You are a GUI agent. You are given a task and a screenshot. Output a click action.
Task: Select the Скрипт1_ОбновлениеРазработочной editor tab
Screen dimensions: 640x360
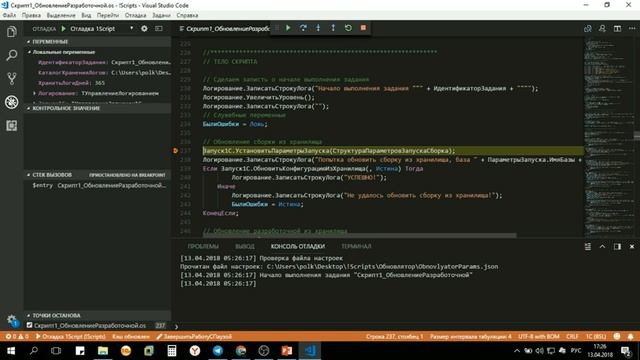tap(224, 29)
